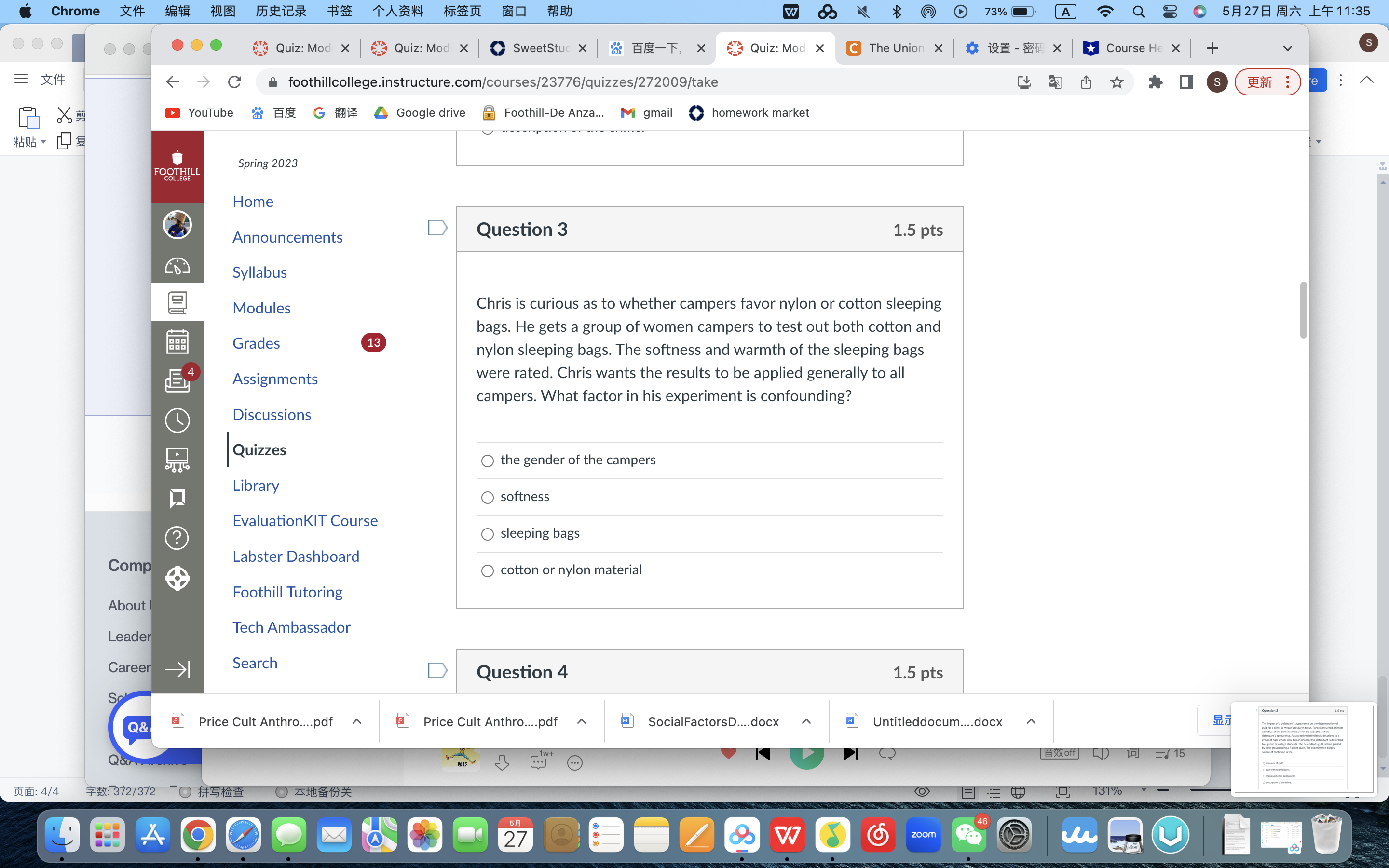Open Canvas Studio presentation icon in sidebar

coord(177,460)
